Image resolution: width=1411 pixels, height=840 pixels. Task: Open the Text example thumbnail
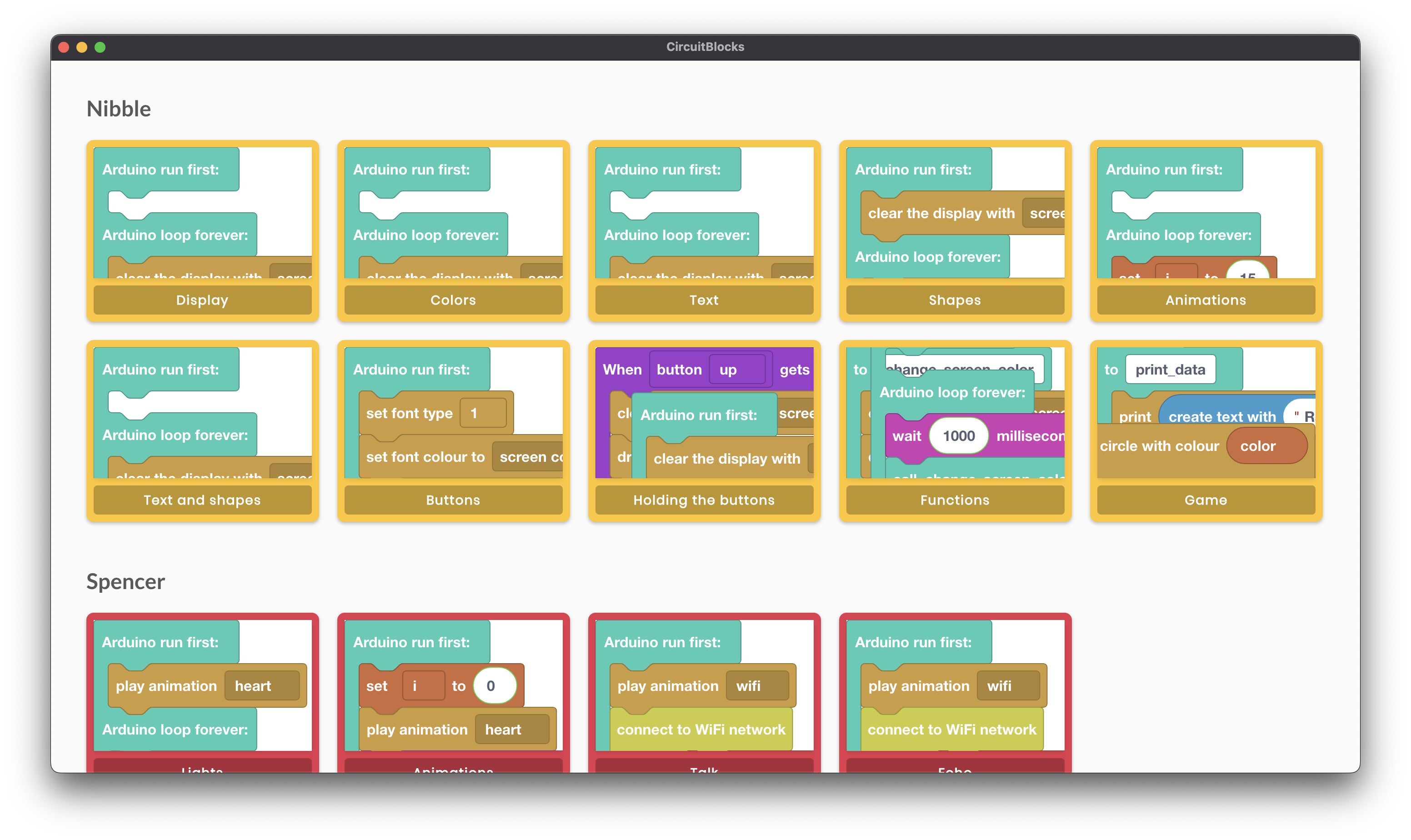pyautogui.click(x=704, y=213)
